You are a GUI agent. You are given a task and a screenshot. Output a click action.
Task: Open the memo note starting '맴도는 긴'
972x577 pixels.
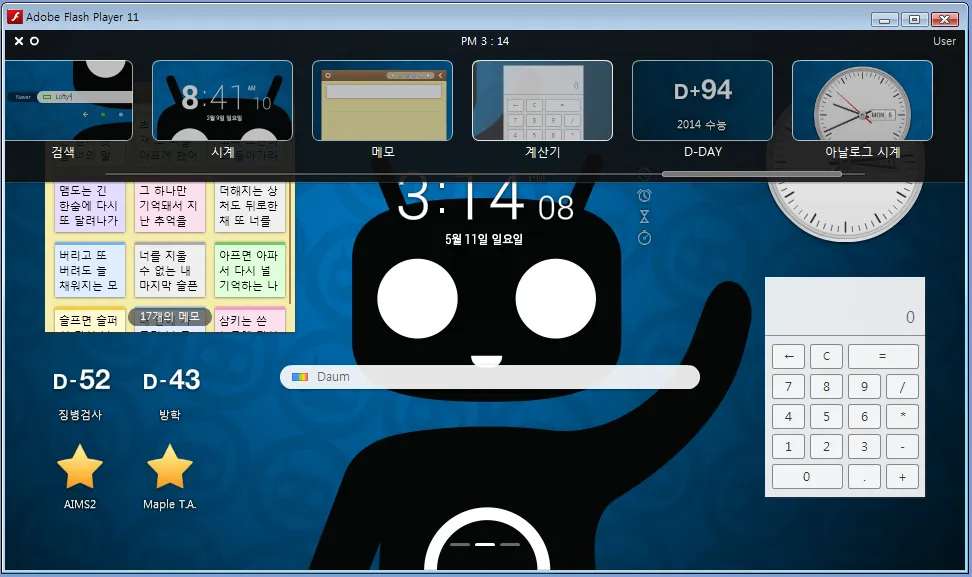[x=90, y=206]
